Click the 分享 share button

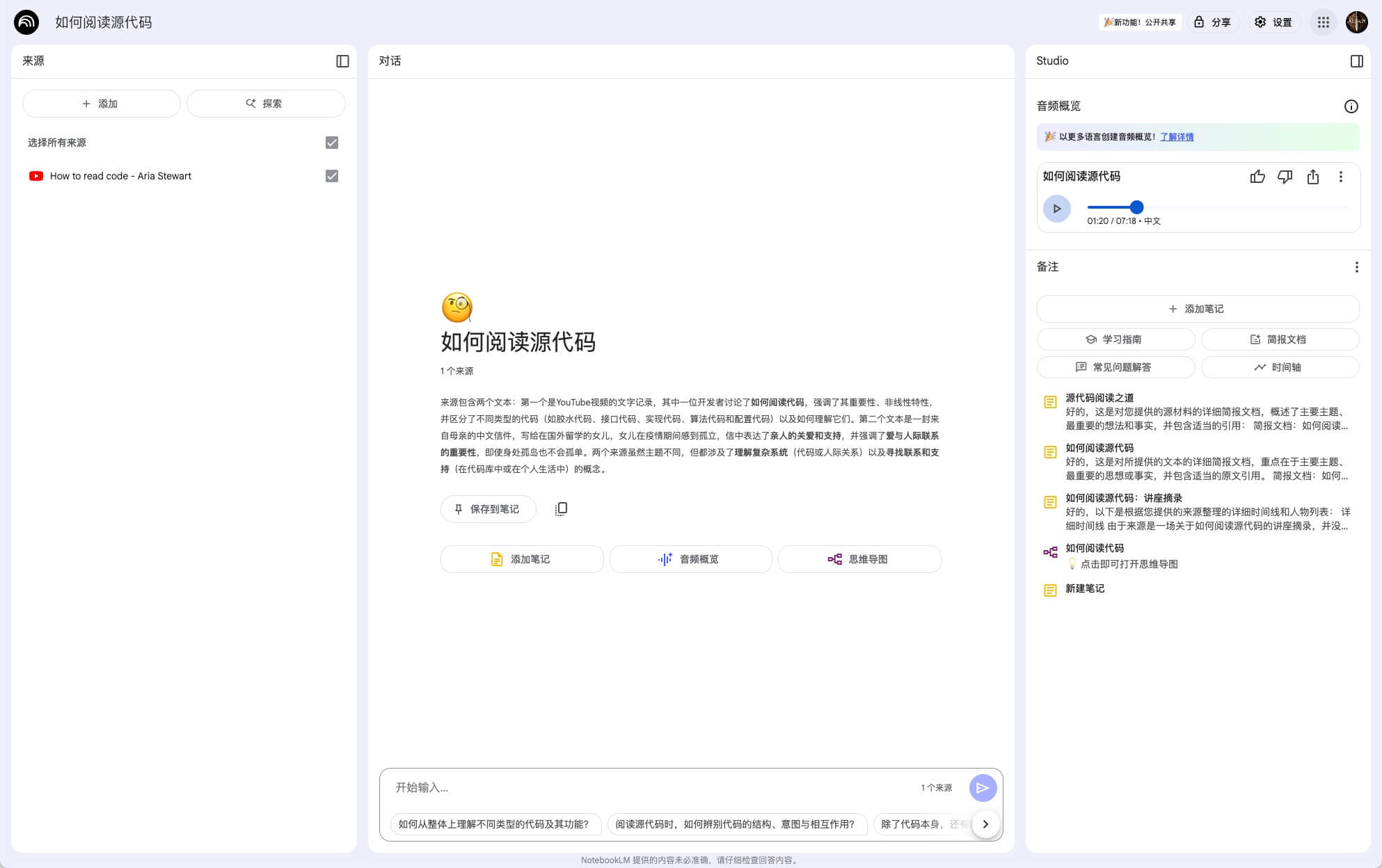pyautogui.click(x=1212, y=22)
